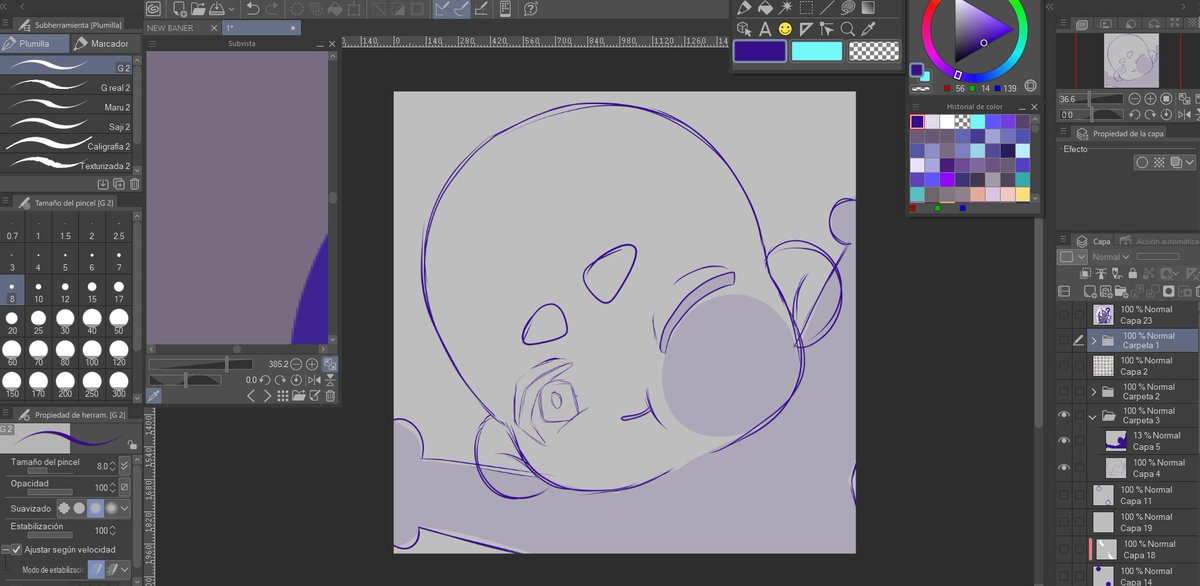Click the Navigator canvas thumbnail
1200x586 pixels.
1130,60
